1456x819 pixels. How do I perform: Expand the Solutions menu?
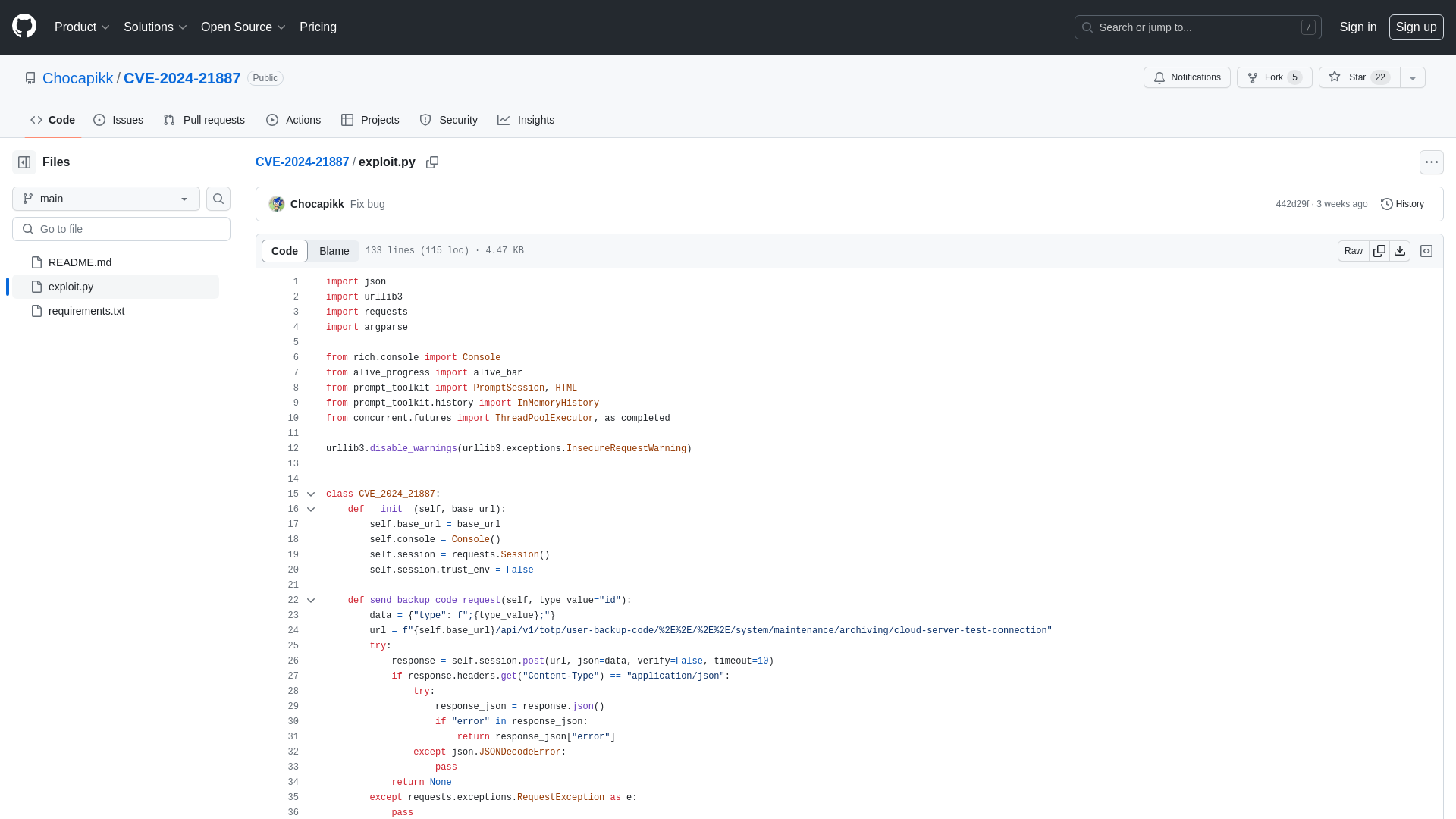tap(155, 27)
